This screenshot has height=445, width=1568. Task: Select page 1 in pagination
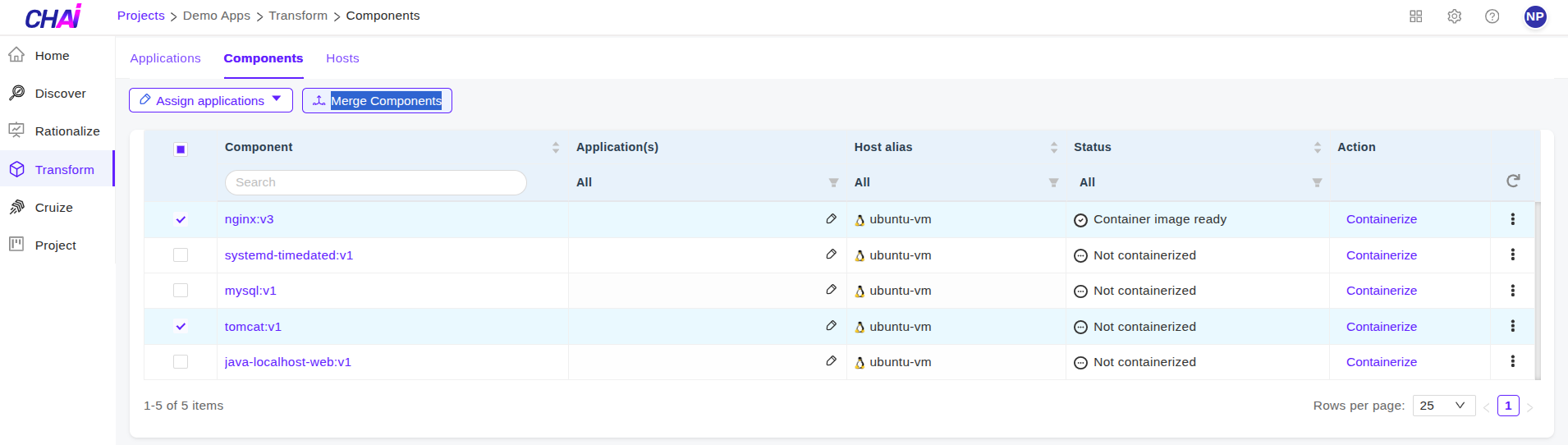click(1508, 406)
